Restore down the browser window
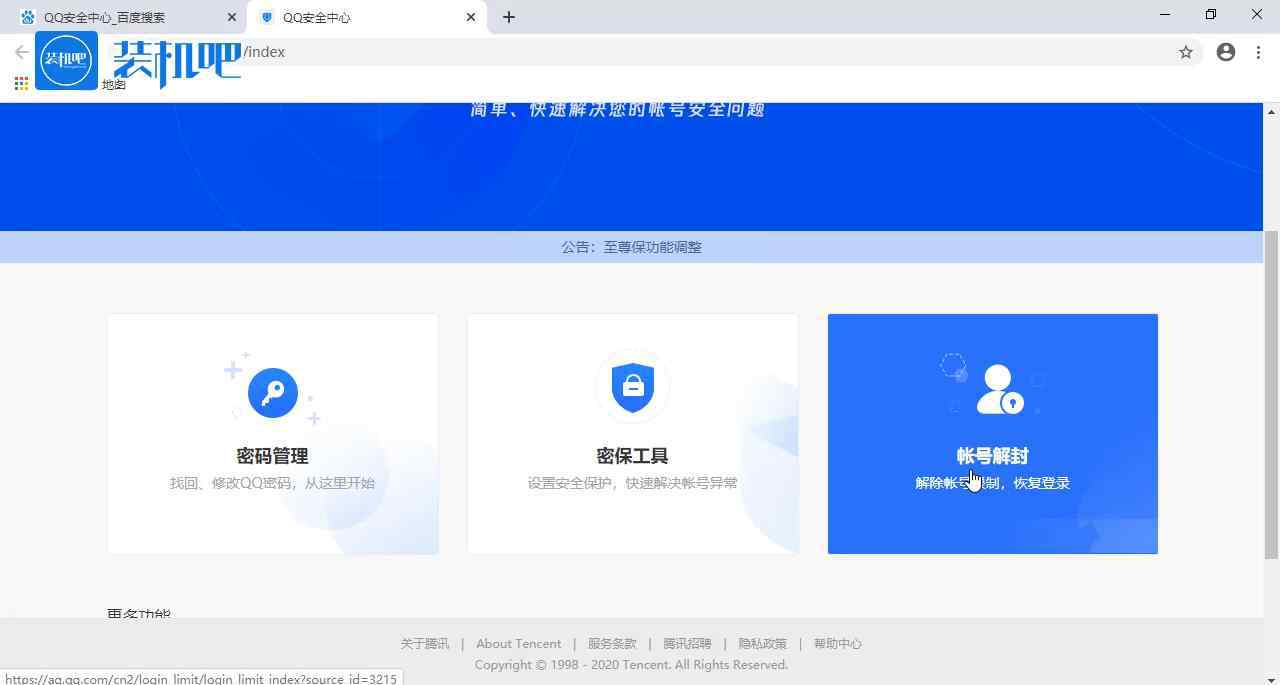 click(1210, 14)
